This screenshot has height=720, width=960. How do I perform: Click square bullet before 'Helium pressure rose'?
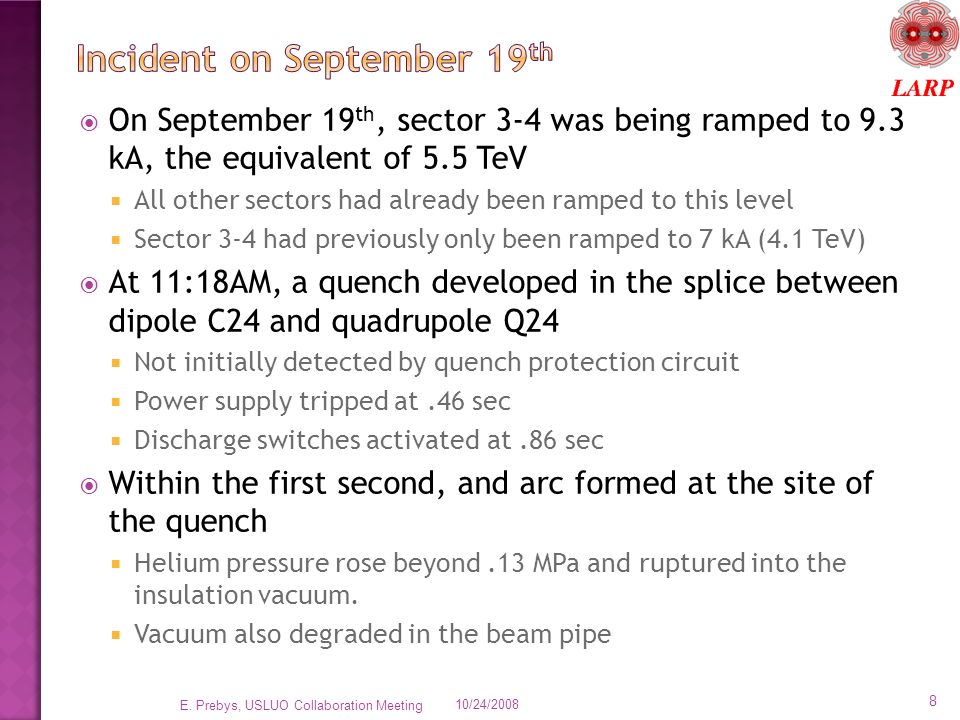116,564
